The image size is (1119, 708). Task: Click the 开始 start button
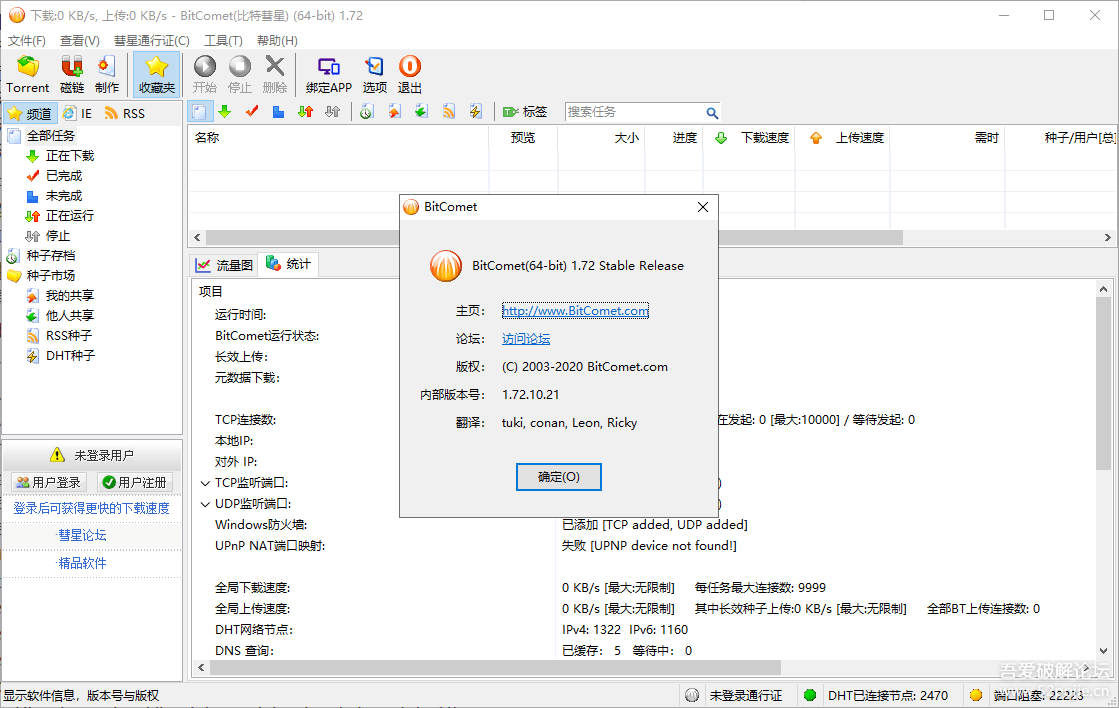click(205, 74)
